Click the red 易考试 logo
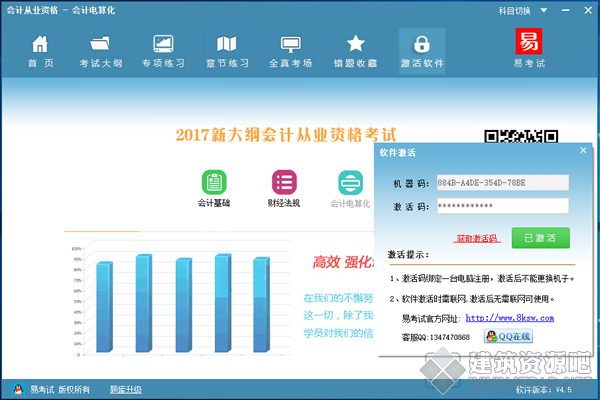 (x=528, y=41)
